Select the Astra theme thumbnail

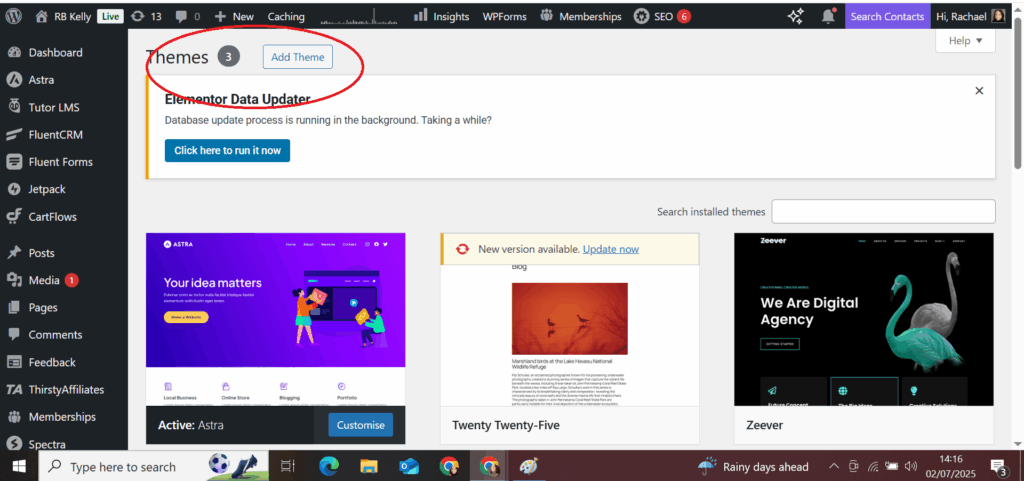276,319
